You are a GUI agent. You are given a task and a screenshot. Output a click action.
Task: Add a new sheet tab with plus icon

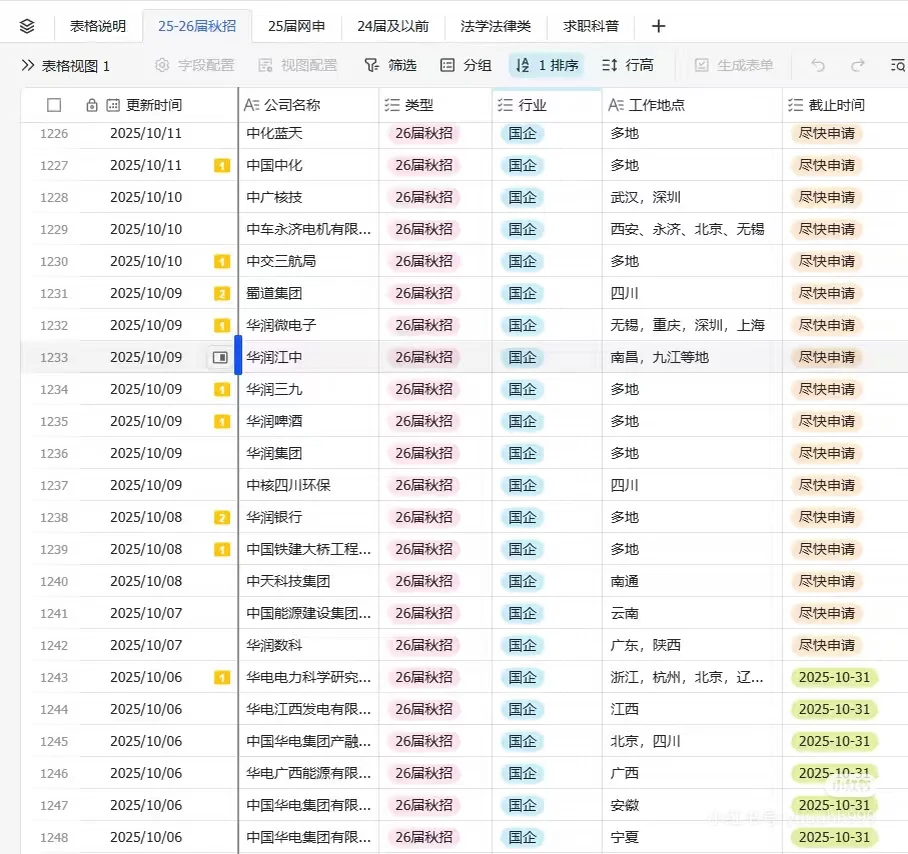[658, 26]
